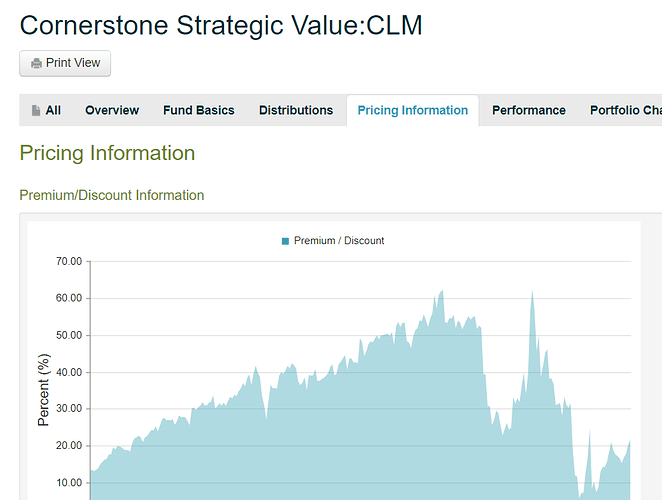Click the Cornerstone Strategic Value:CLM title
662x500 pixels.
(221, 25)
